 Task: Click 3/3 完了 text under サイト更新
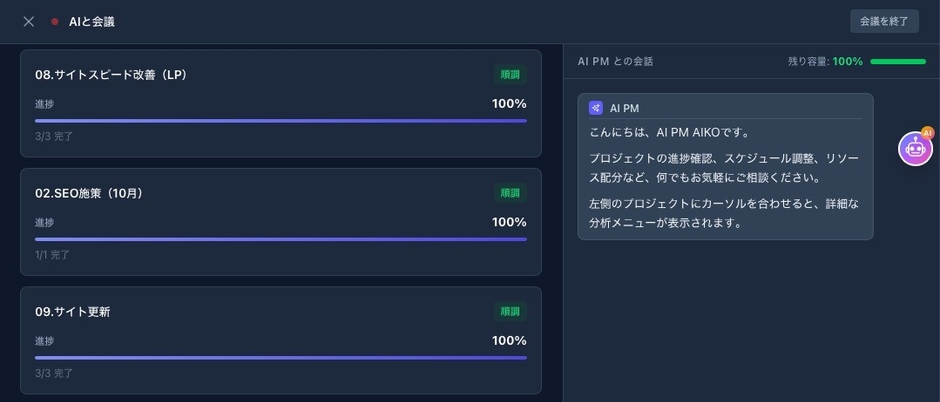pyautogui.click(x=54, y=373)
